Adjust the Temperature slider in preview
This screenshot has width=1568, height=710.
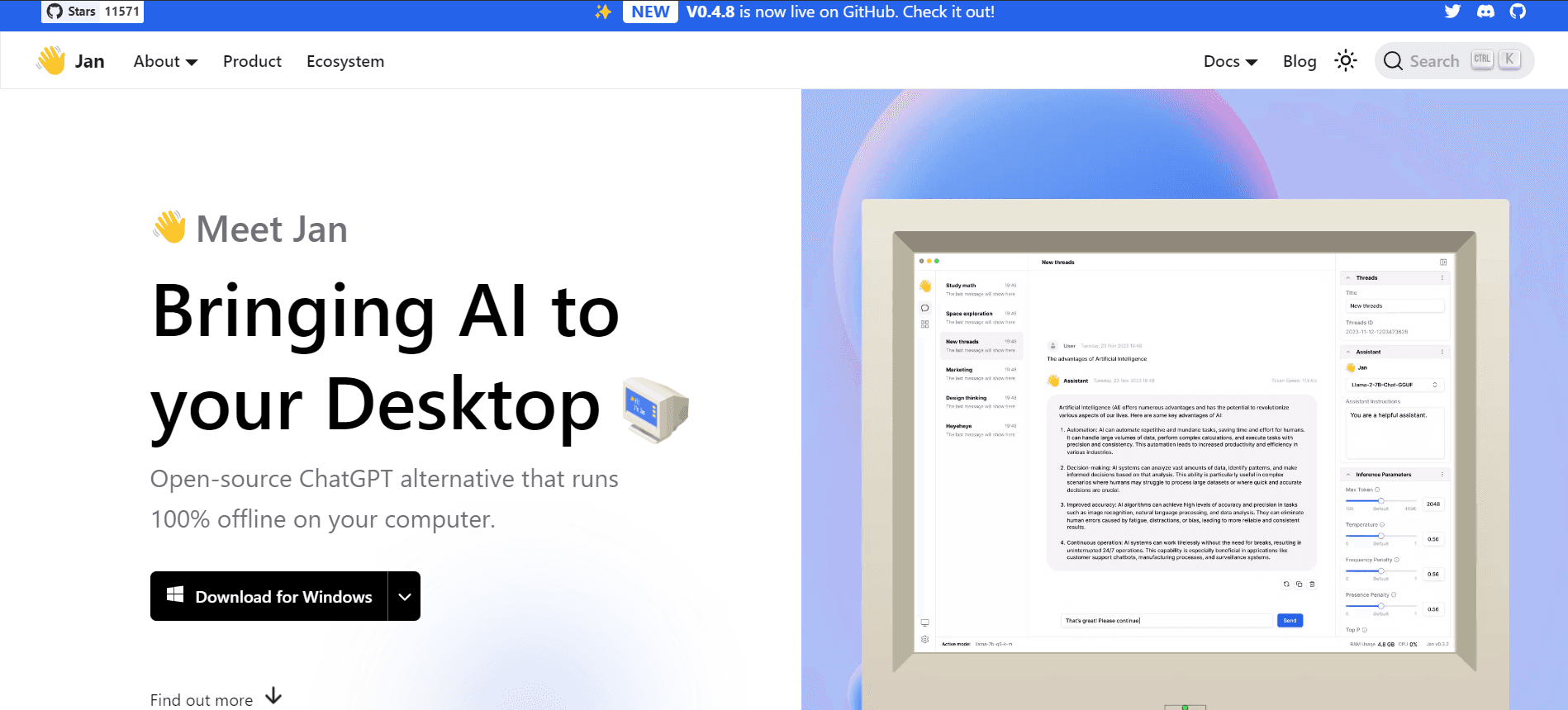1380,536
